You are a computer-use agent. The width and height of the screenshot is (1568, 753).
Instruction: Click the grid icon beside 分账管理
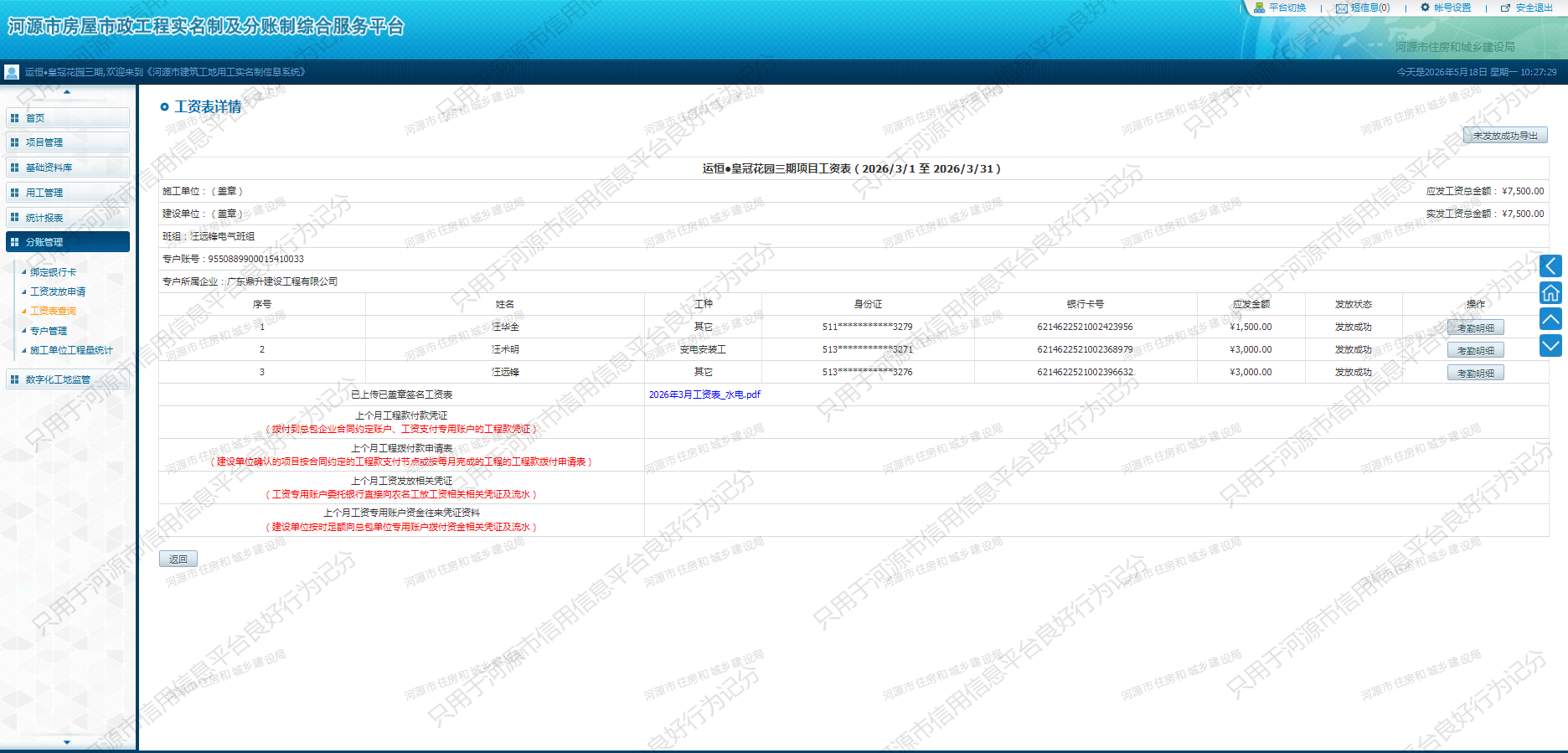pos(14,242)
